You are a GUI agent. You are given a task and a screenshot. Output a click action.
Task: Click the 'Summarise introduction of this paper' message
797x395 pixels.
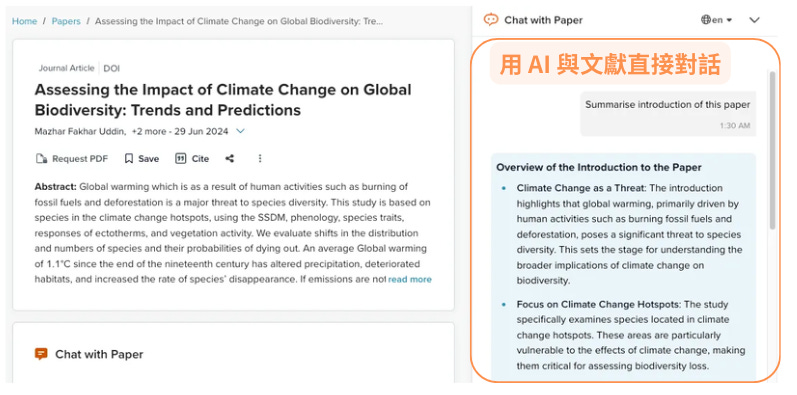pyautogui.click(x=667, y=105)
